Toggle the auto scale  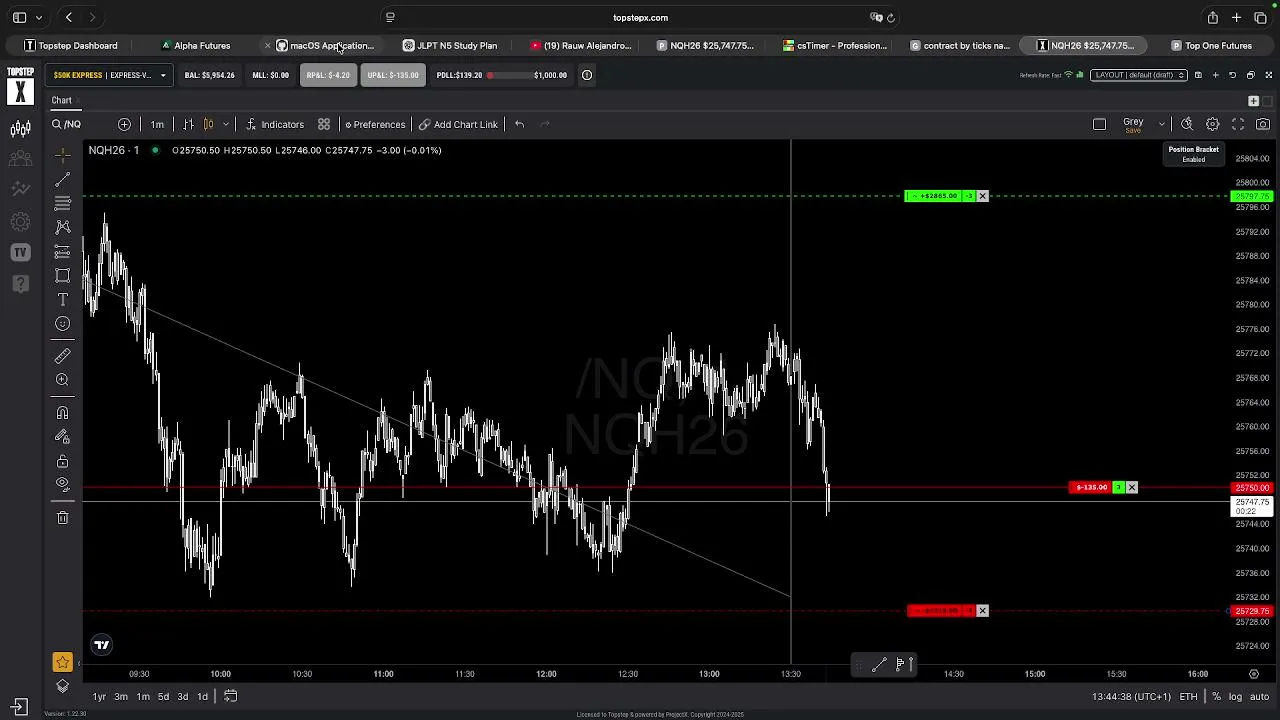(x=1259, y=696)
